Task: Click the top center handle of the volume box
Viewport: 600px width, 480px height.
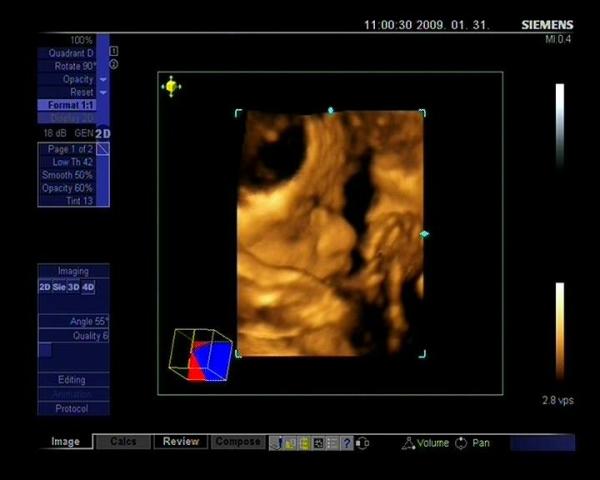Action: 330,110
